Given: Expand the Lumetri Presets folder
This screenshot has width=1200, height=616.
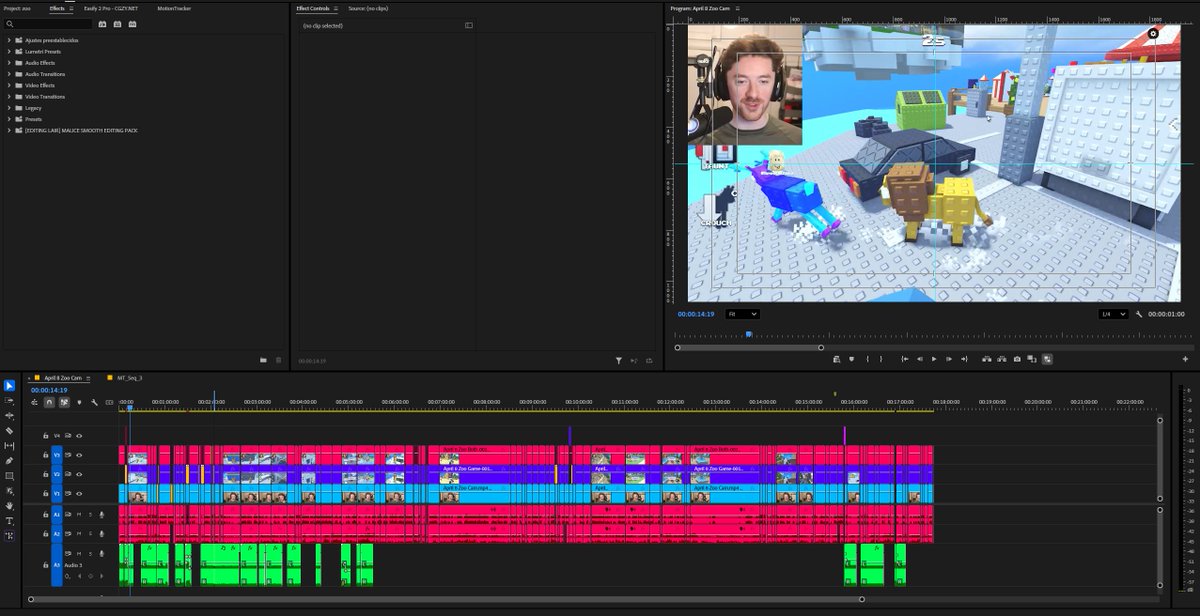Looking at the screenshot, I should (9, 51).
